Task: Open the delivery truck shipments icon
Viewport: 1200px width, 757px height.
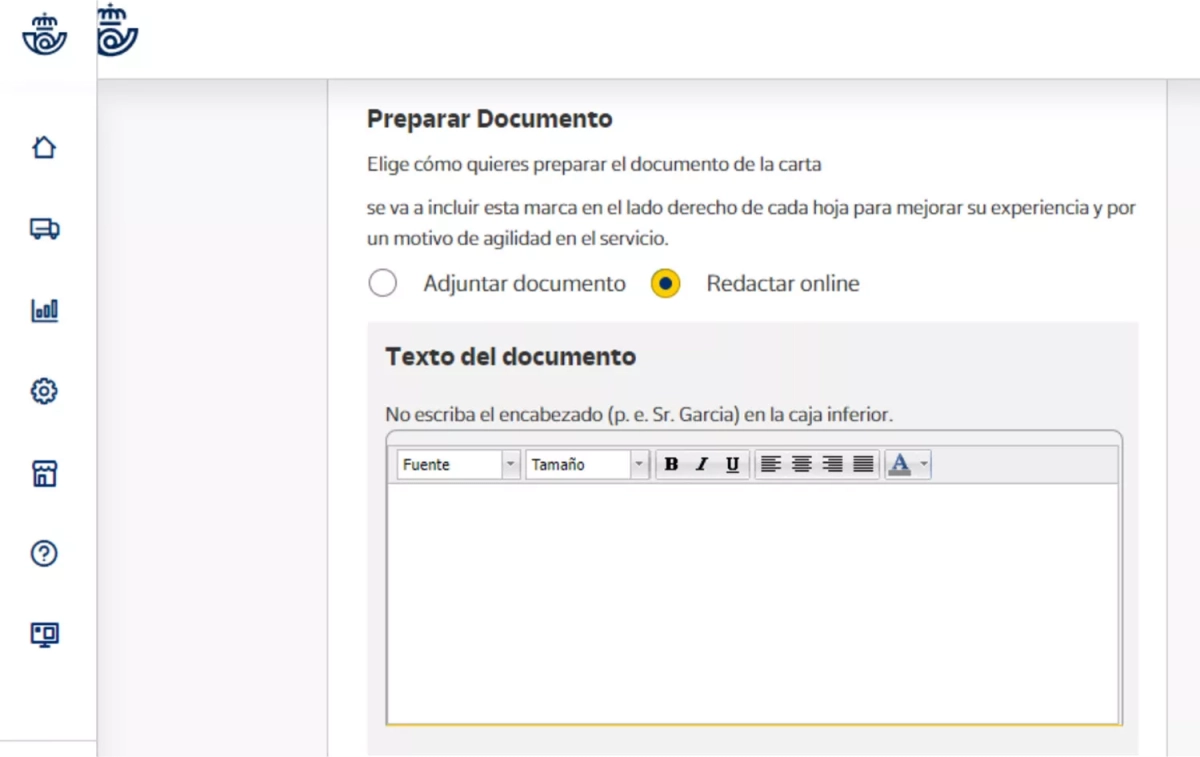Action: 44,229
